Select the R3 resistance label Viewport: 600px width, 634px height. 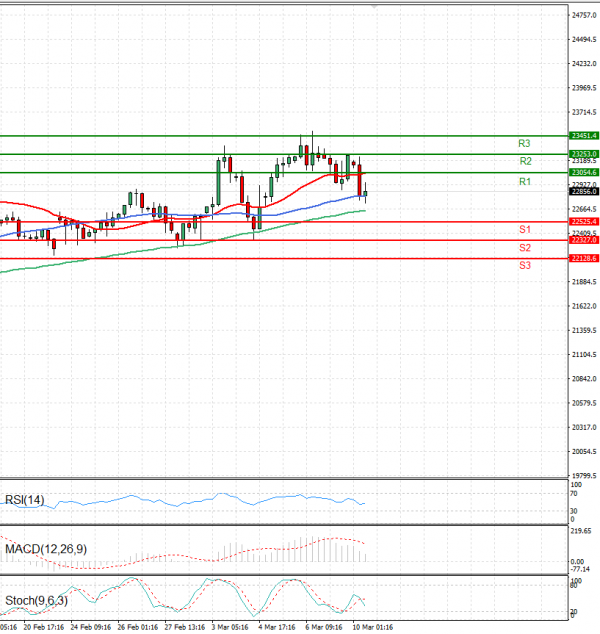point(524,144)
